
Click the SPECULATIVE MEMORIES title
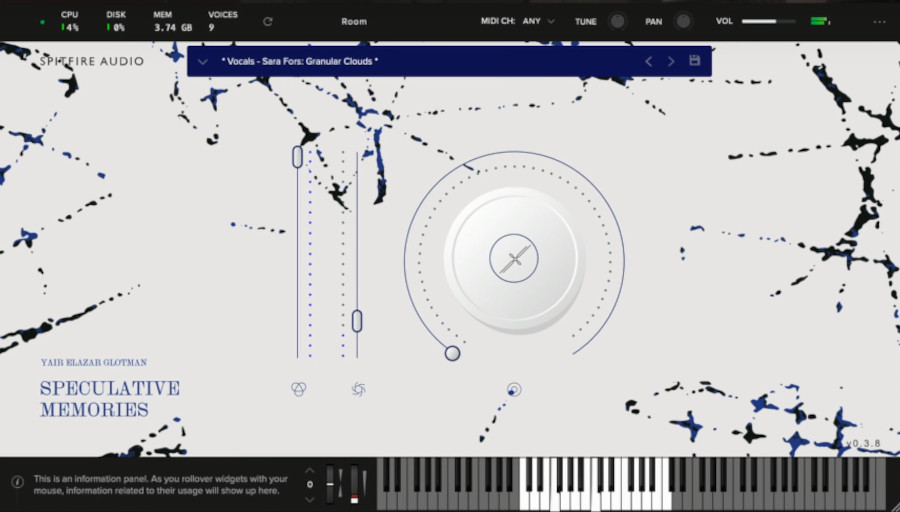pyautogui.click(x=110, y=398)
